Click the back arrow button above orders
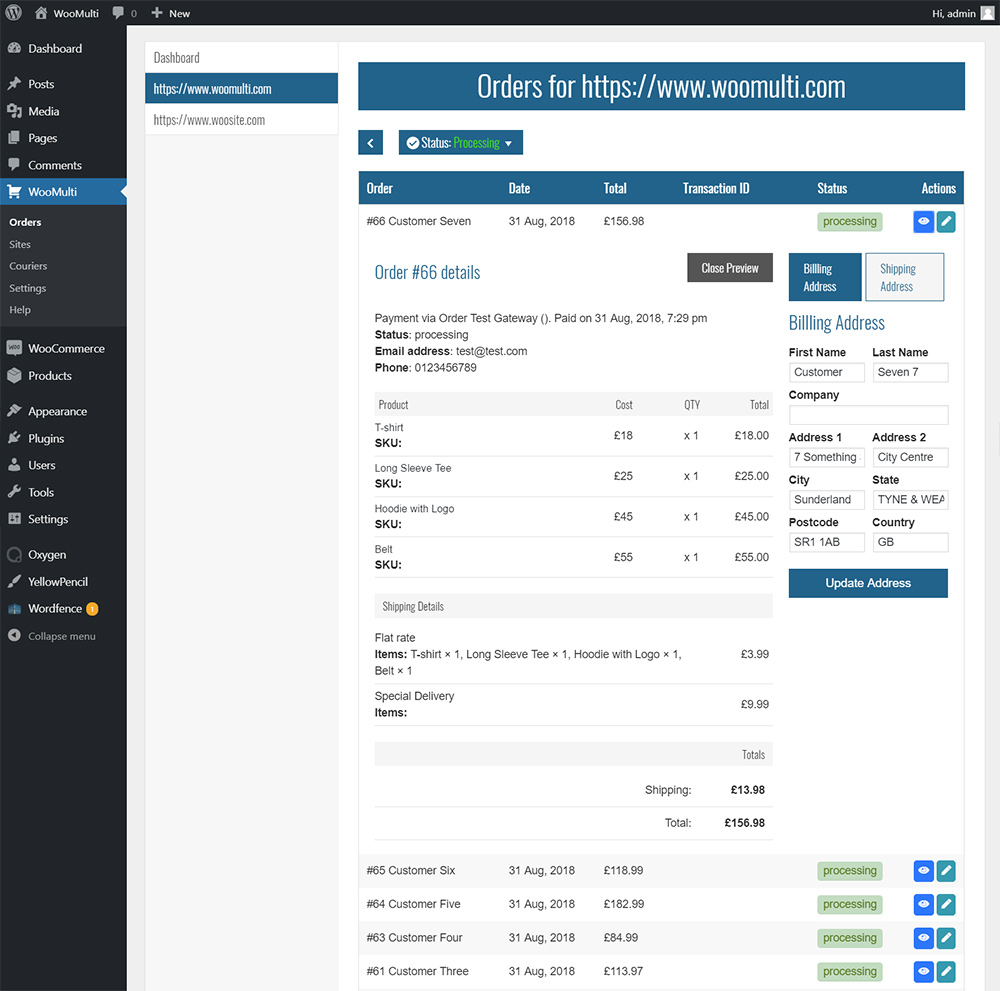This screenshot has width=1000, height=991. [x=370, y=143]
